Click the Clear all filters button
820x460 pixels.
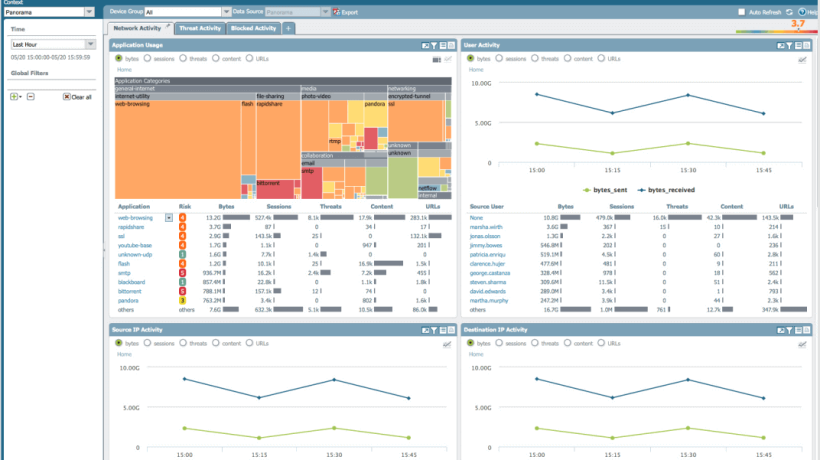click(x=77, y=97)
